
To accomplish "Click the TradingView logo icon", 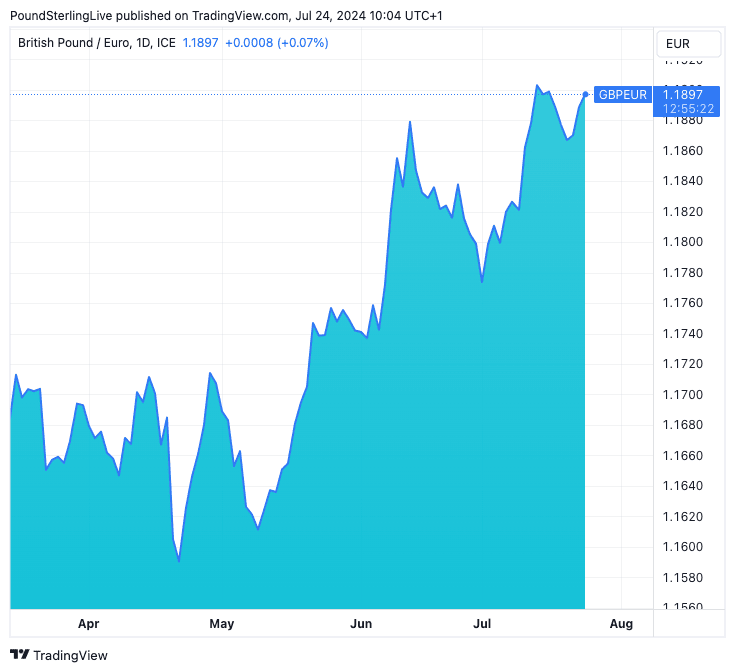I will (19, 656).
